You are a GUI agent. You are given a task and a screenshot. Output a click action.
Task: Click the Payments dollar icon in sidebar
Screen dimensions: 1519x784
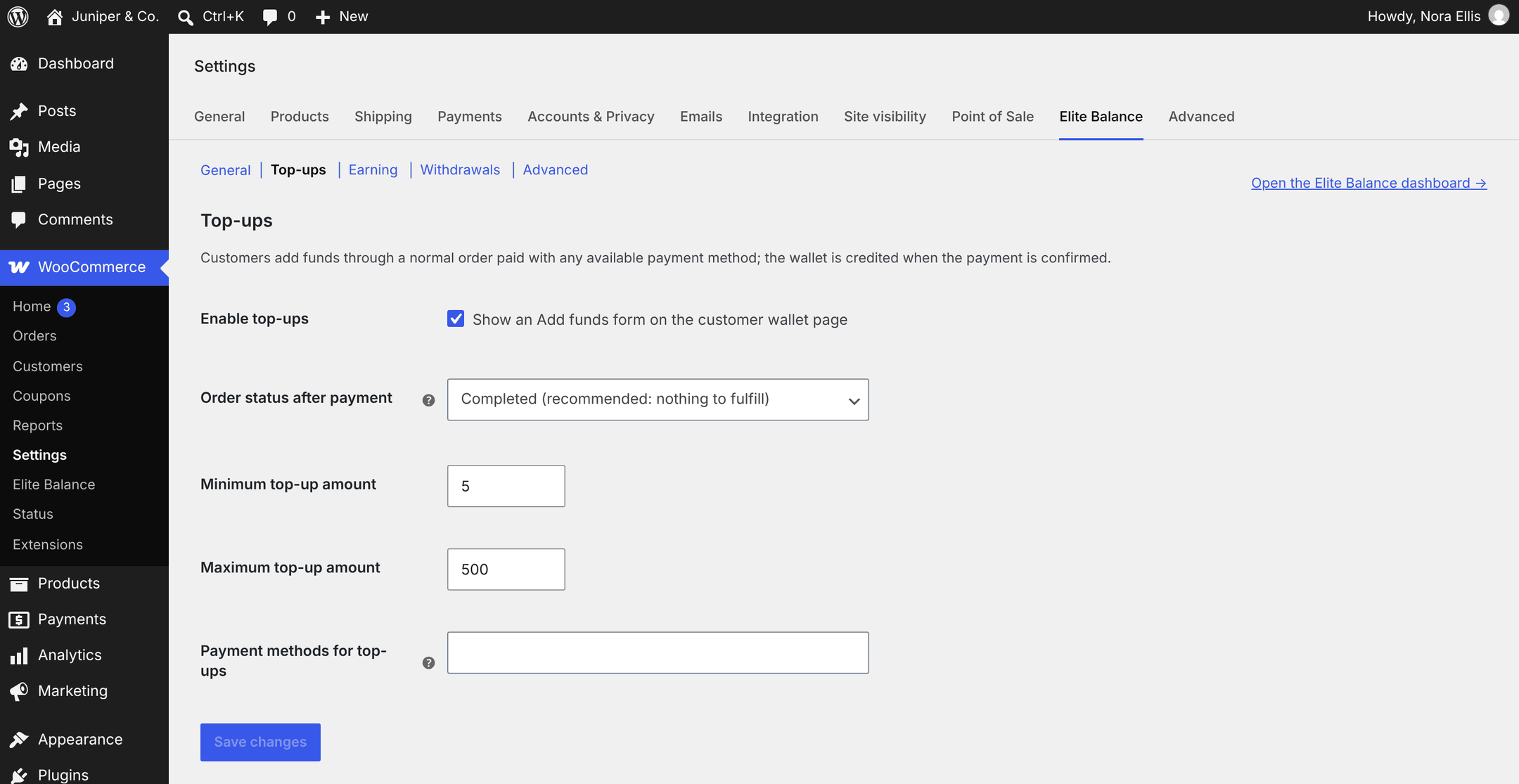[x=19, y=619]
